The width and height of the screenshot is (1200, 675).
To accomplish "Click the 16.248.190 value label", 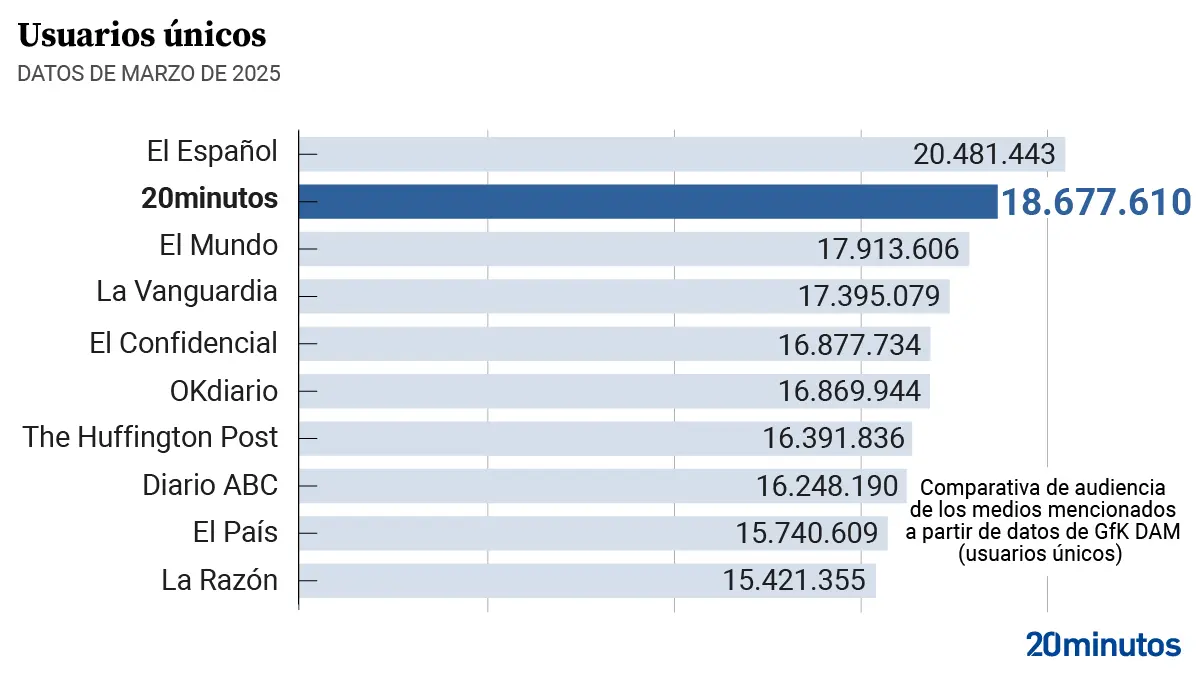I will 827,486.
